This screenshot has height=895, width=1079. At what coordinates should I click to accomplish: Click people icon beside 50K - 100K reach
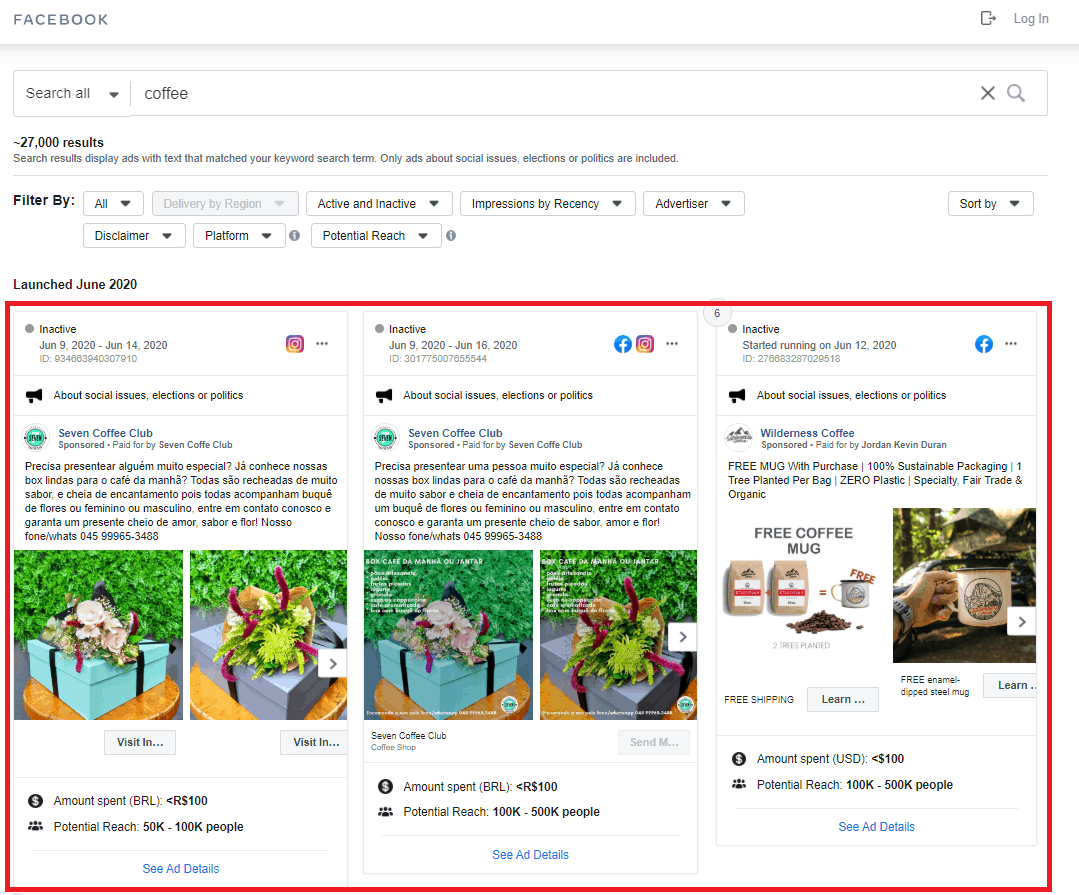[x=35, y=826]
